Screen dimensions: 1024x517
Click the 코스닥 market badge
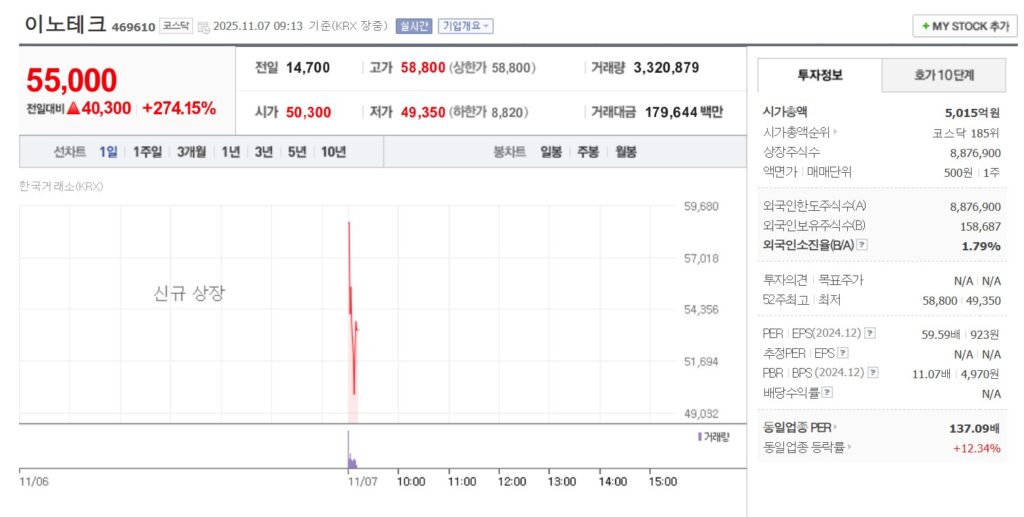point(176,26)
